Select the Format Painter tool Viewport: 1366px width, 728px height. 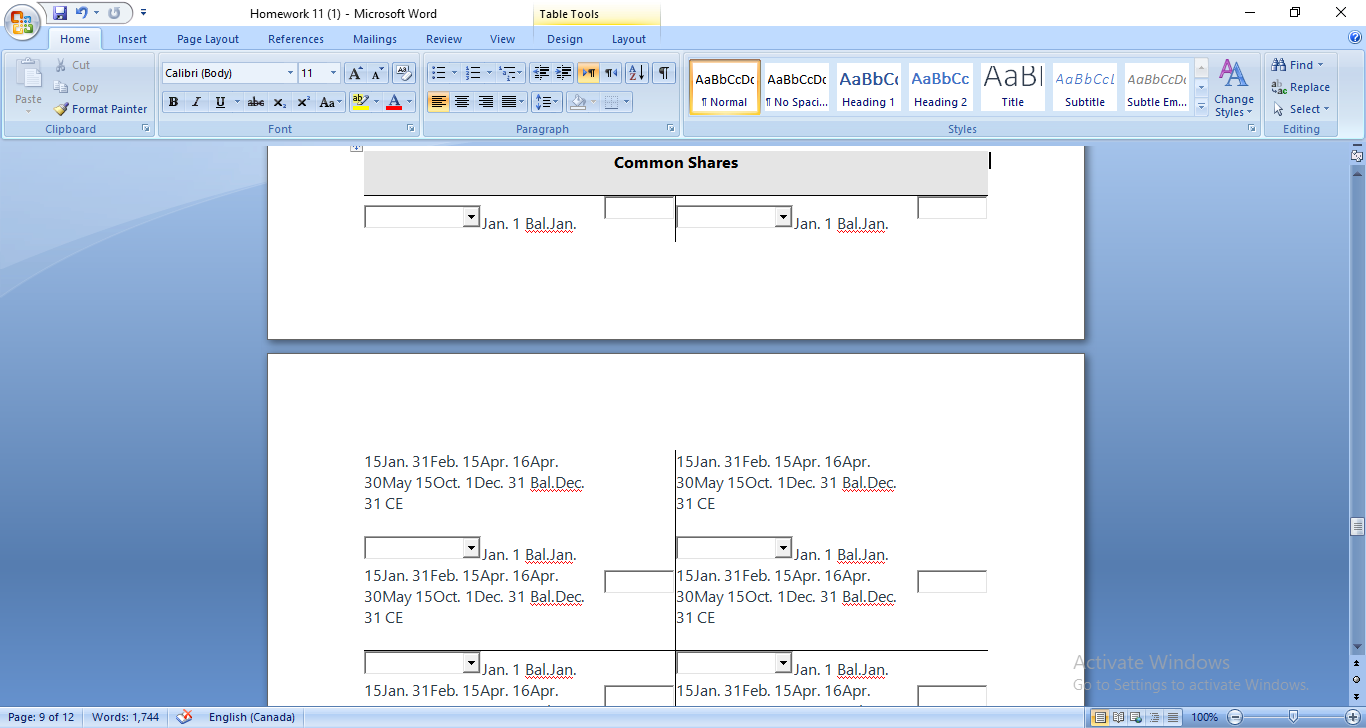point(100,109)
